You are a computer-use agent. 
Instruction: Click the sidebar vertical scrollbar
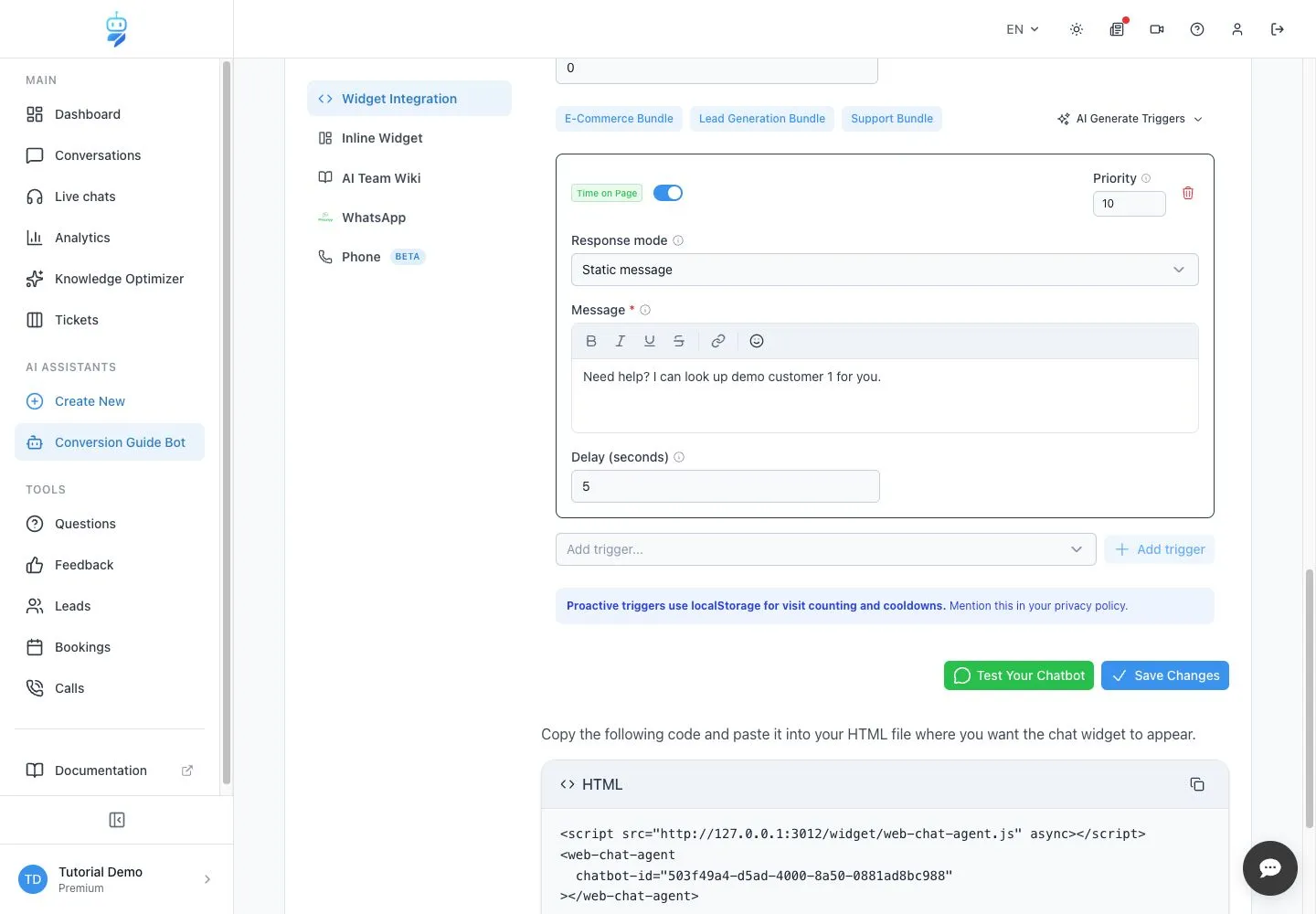click(x=226, y=422)
